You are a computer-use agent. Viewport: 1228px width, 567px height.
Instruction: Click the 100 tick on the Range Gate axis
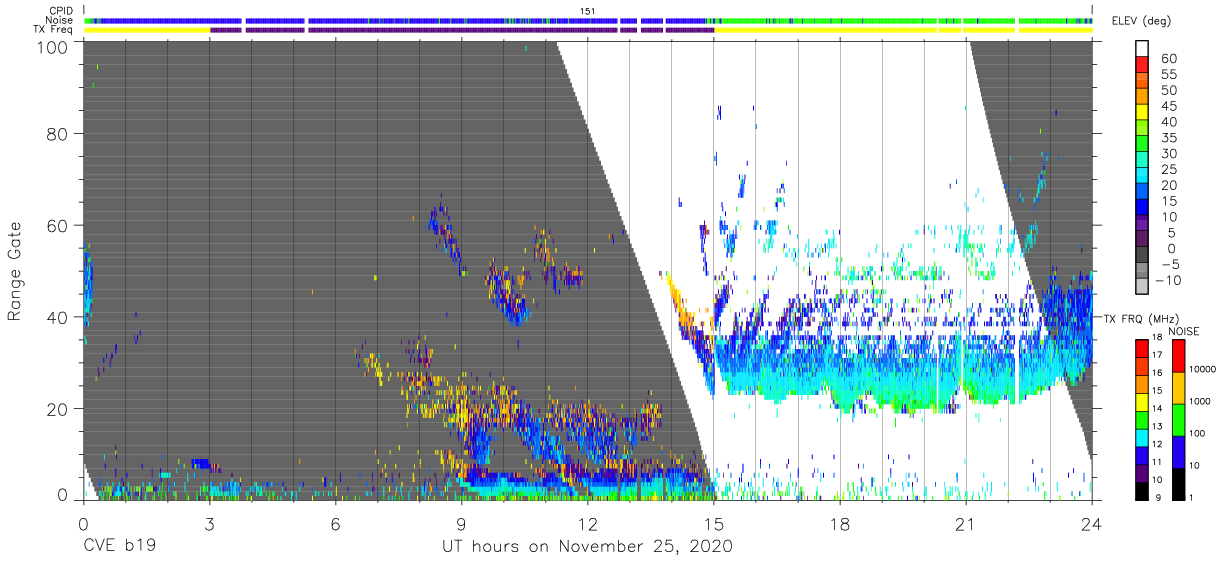(x=52, y=47)
